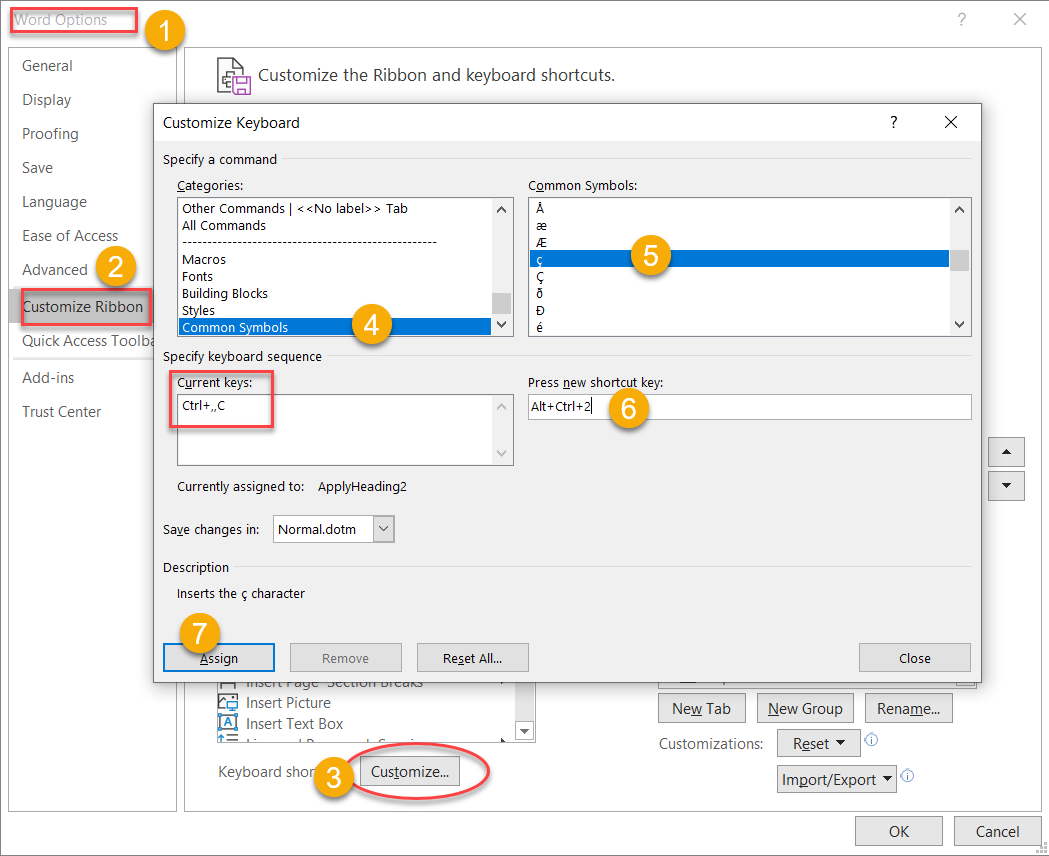Screen dimensions: 1049x856
Task: Click the move down arrow button
Action: tap(1006, 486)
